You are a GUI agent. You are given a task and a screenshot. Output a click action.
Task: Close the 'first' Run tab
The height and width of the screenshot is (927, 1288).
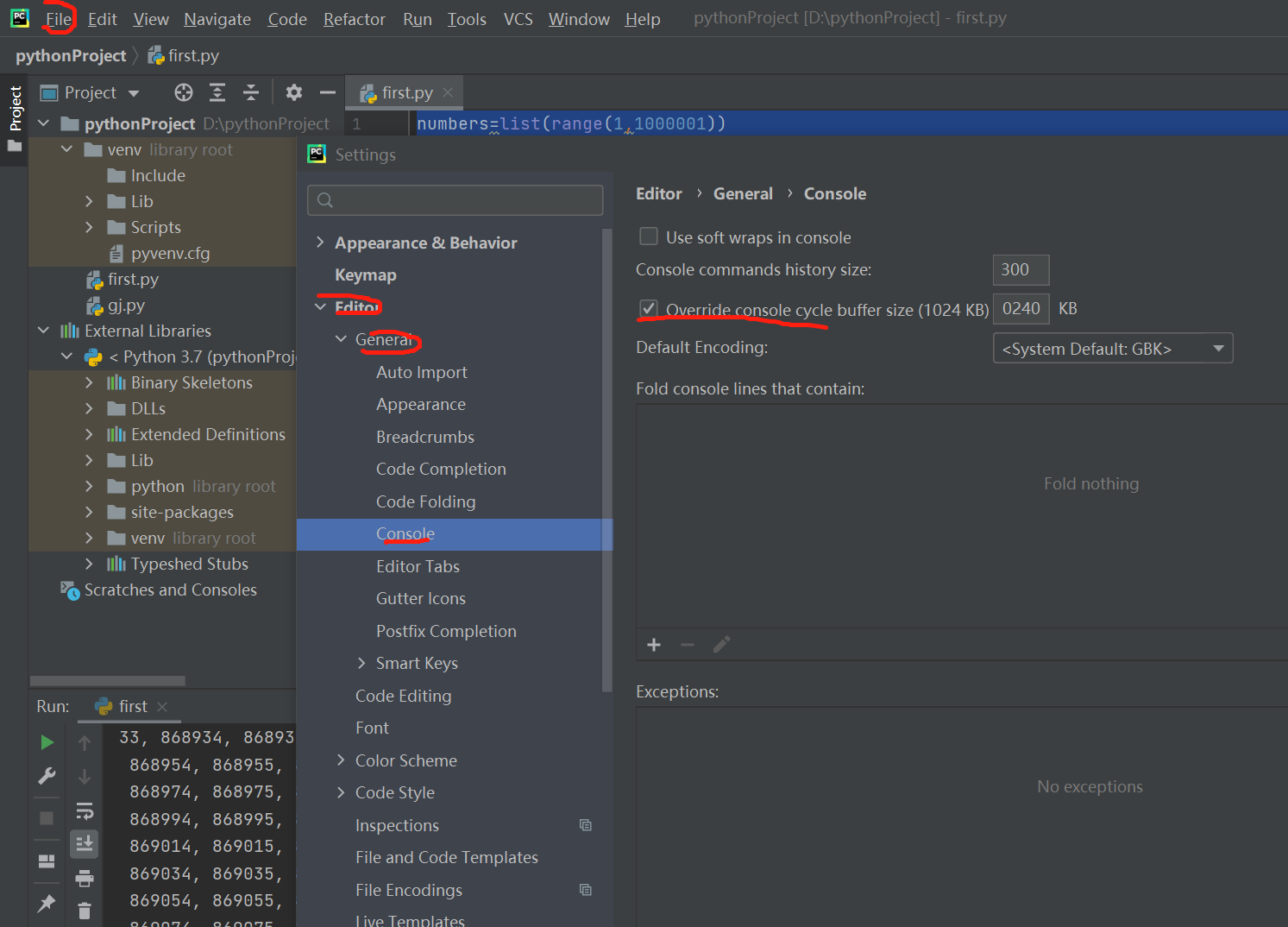coord(162,706)
